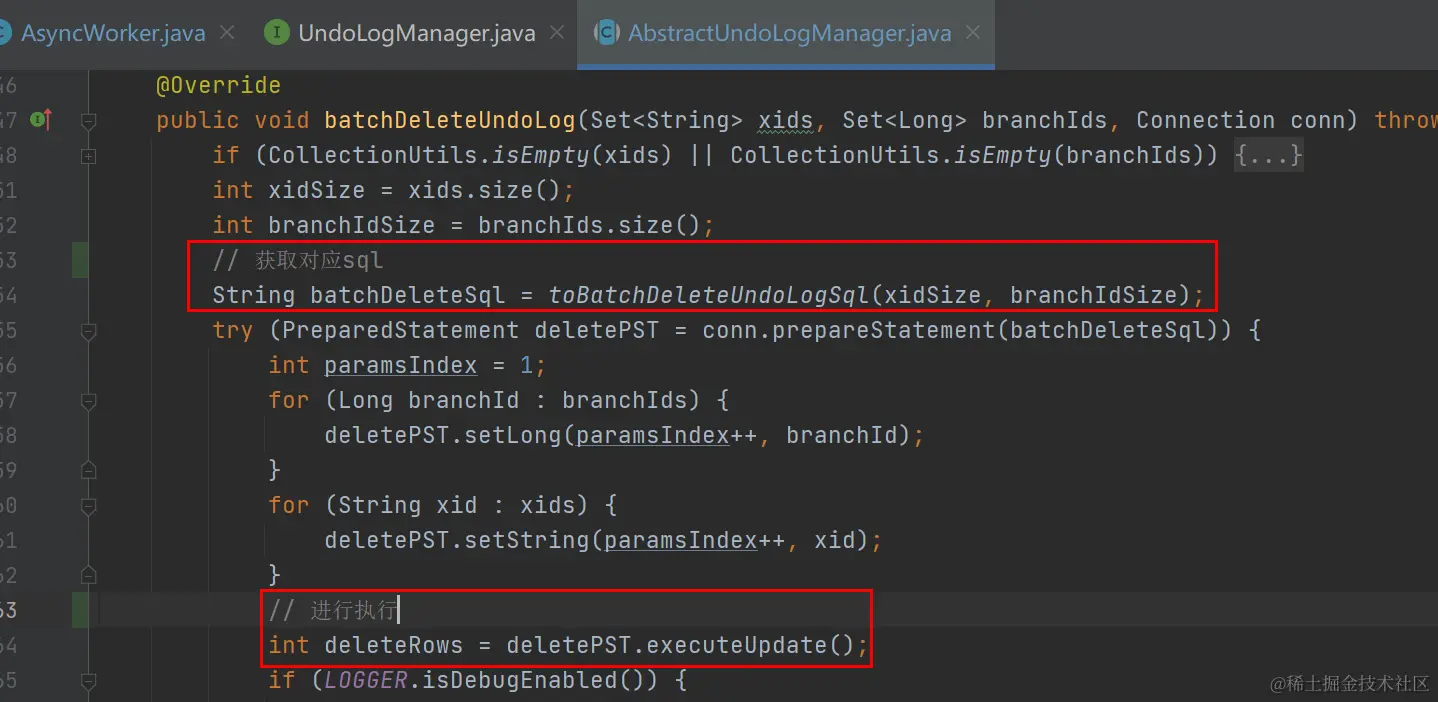
Task: Collapse the for String xid loop fold marker
Action: point(89,506)
